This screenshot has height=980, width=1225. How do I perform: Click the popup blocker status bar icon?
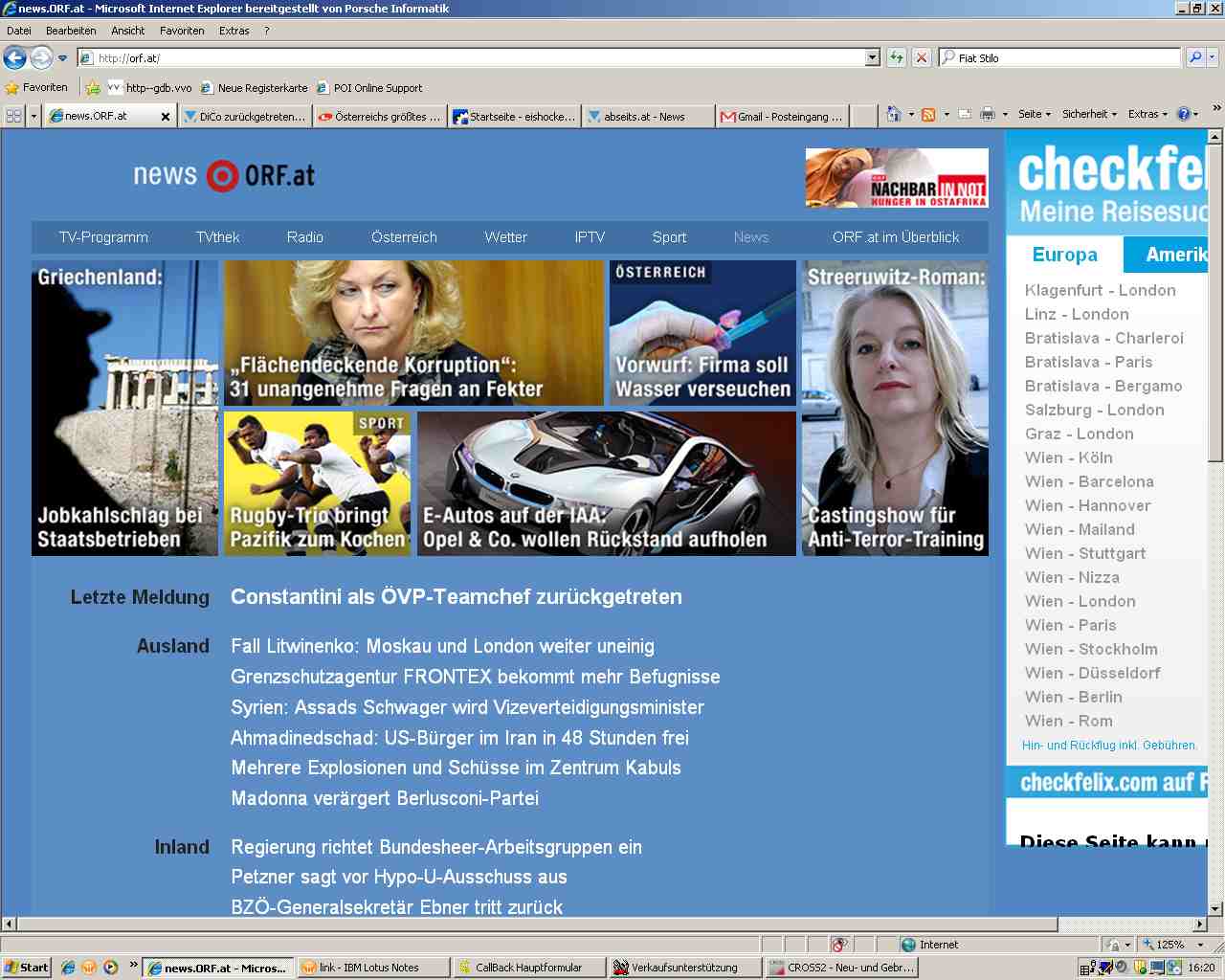tap(839, 945)
